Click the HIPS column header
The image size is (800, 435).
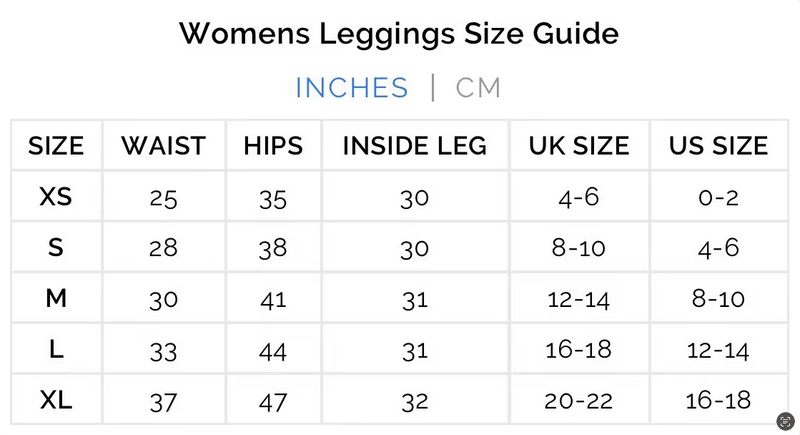273,146
